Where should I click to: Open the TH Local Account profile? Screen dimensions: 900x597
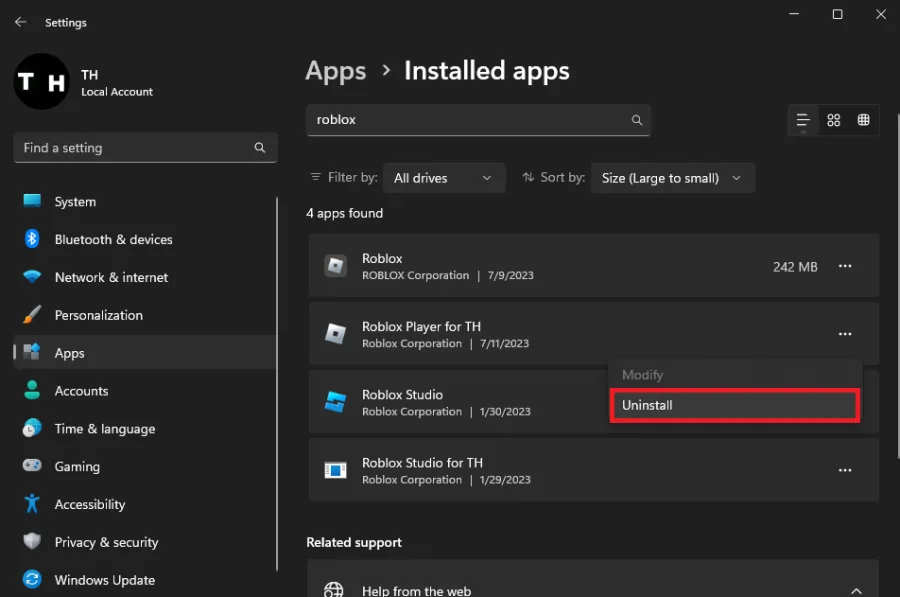pos(84,82)
